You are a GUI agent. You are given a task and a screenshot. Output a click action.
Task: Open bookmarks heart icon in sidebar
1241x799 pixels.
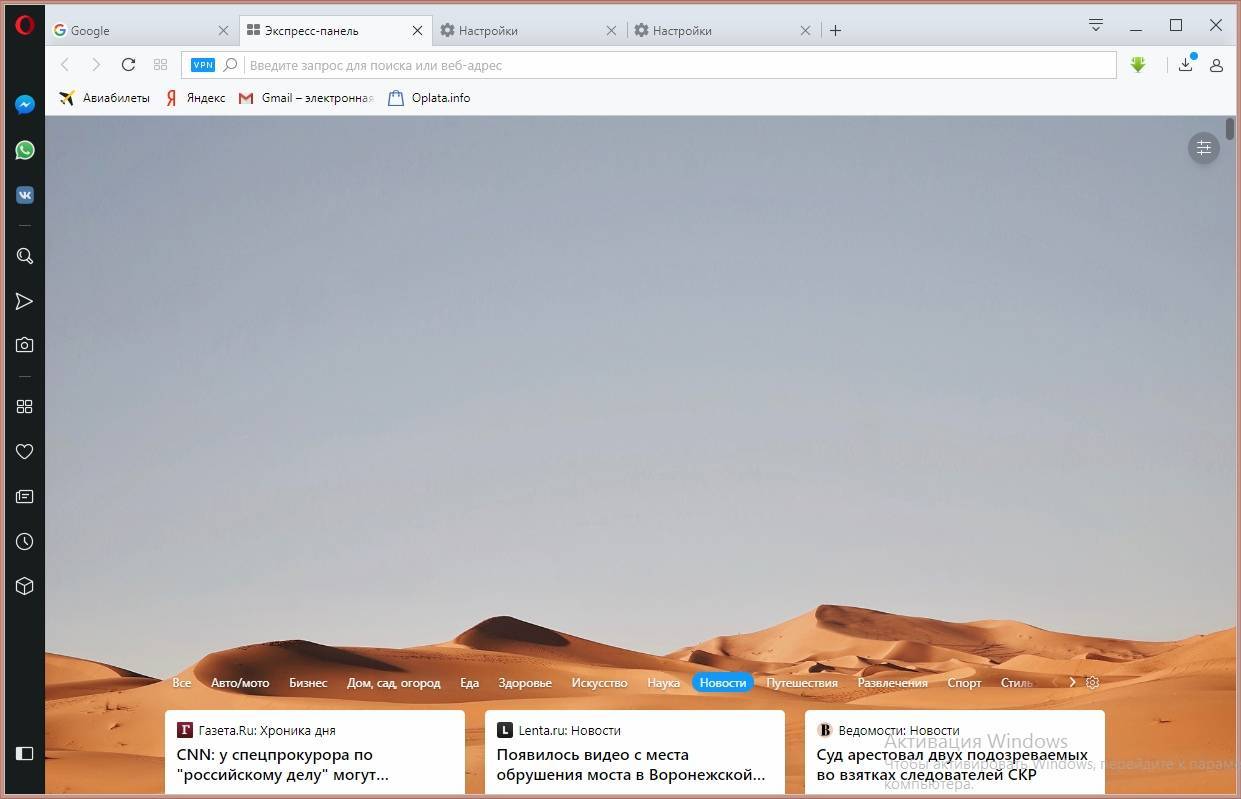[x=25, y=452]
